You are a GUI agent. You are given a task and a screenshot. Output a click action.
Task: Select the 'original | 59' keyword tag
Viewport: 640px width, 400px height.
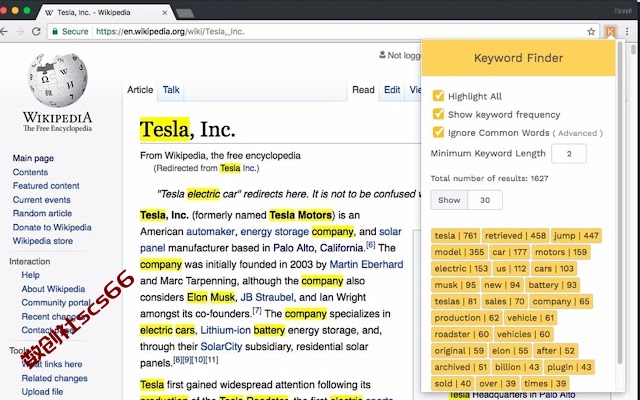click(x=459, y=351)
